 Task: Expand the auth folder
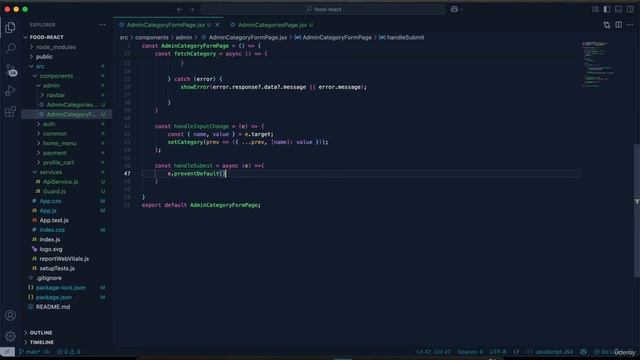pos(49,124)
